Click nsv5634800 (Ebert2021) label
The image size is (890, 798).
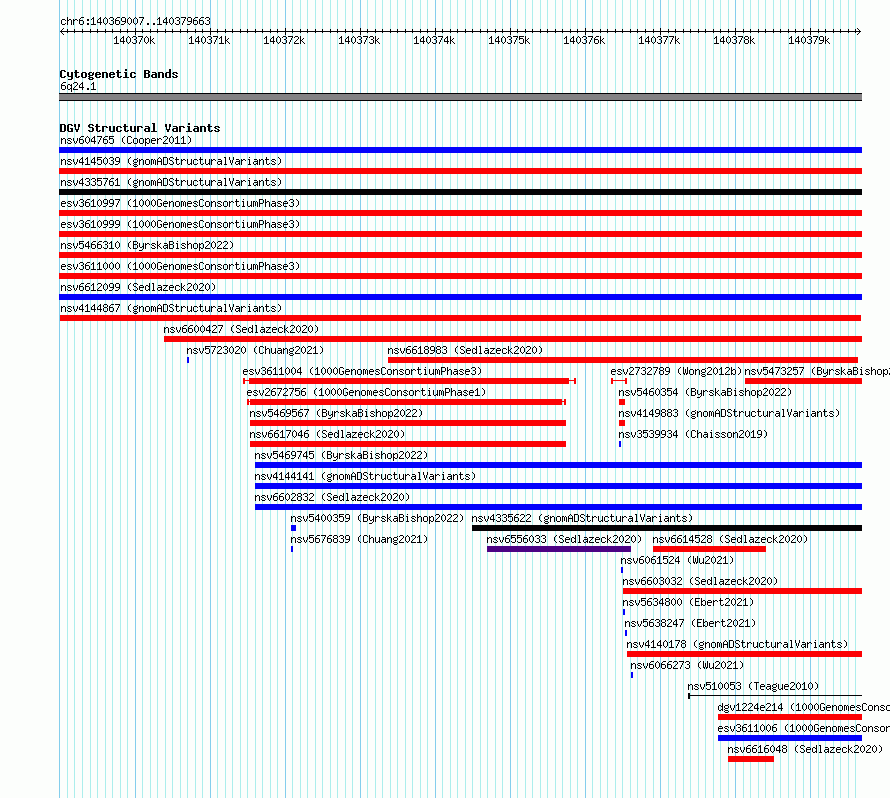pyautogui.click(x=688, y=602)
